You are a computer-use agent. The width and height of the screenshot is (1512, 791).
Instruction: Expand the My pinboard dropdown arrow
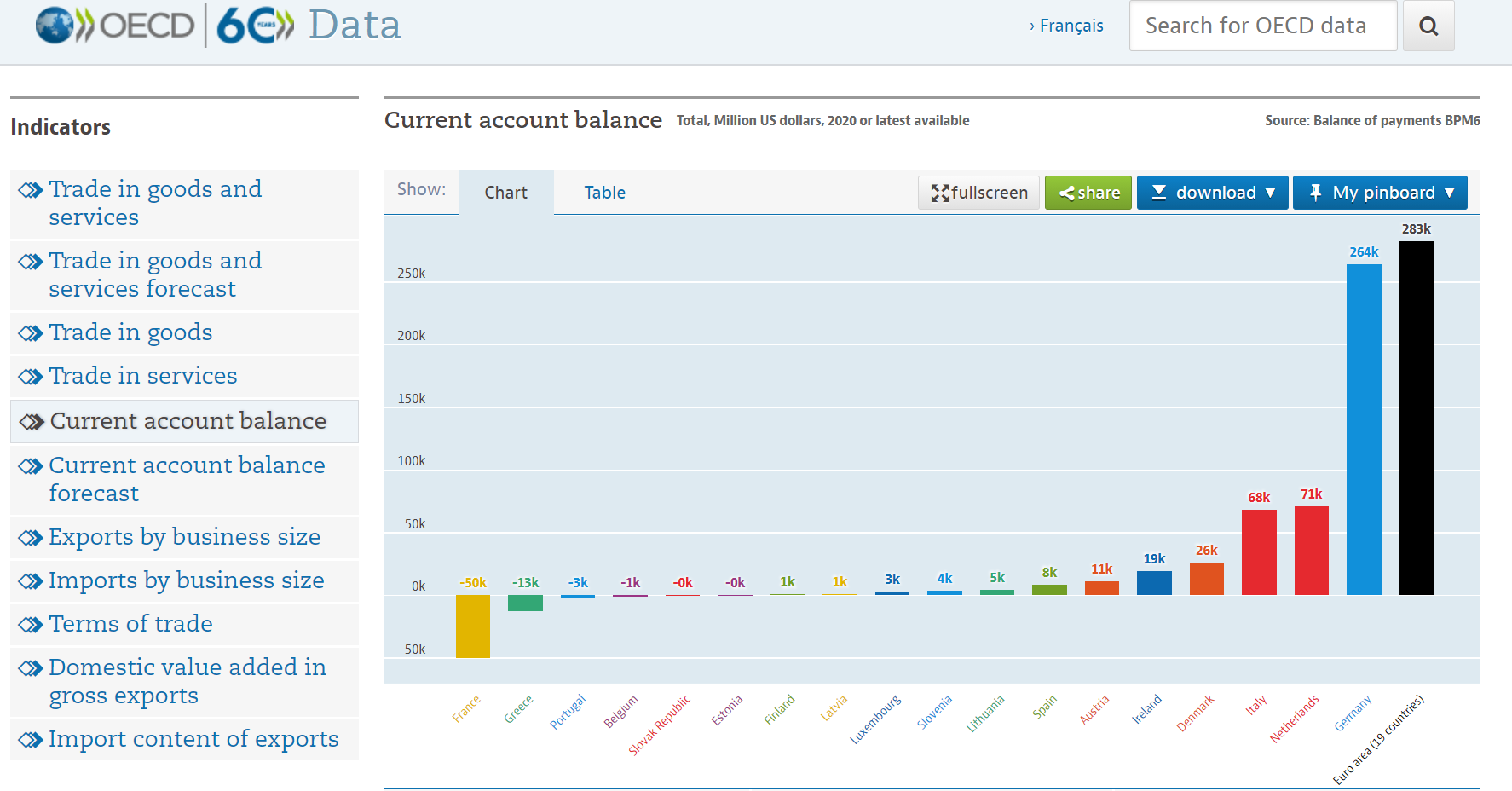[1450, 193]
